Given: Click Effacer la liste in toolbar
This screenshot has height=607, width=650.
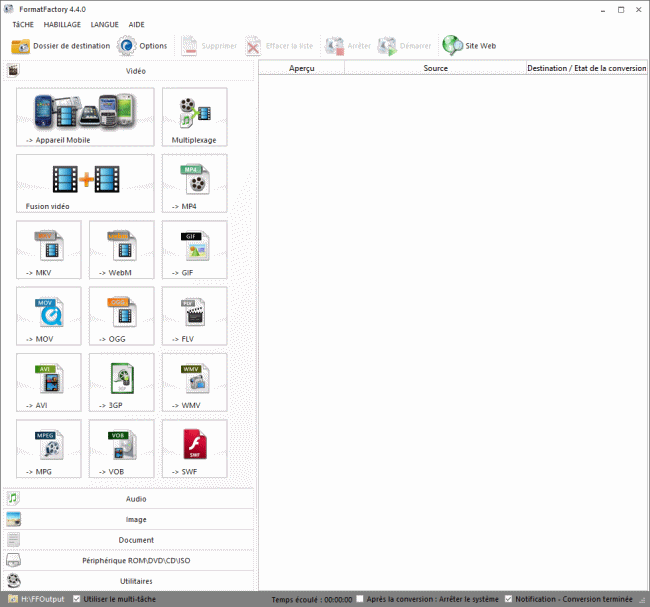Looking at the screenshot, I should coord(279,46).
